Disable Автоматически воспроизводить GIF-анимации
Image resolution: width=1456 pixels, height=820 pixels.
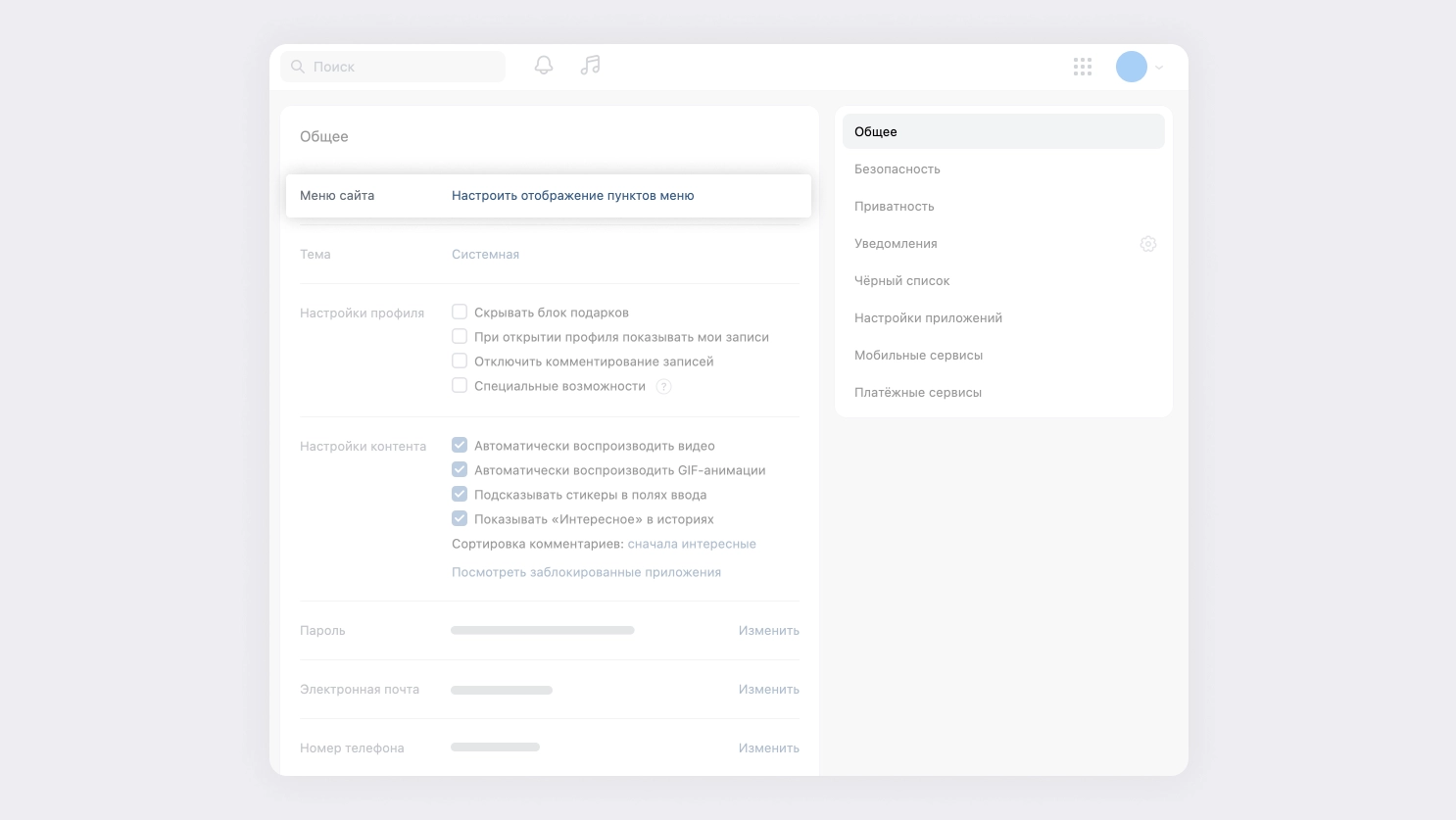pos(460,469)
